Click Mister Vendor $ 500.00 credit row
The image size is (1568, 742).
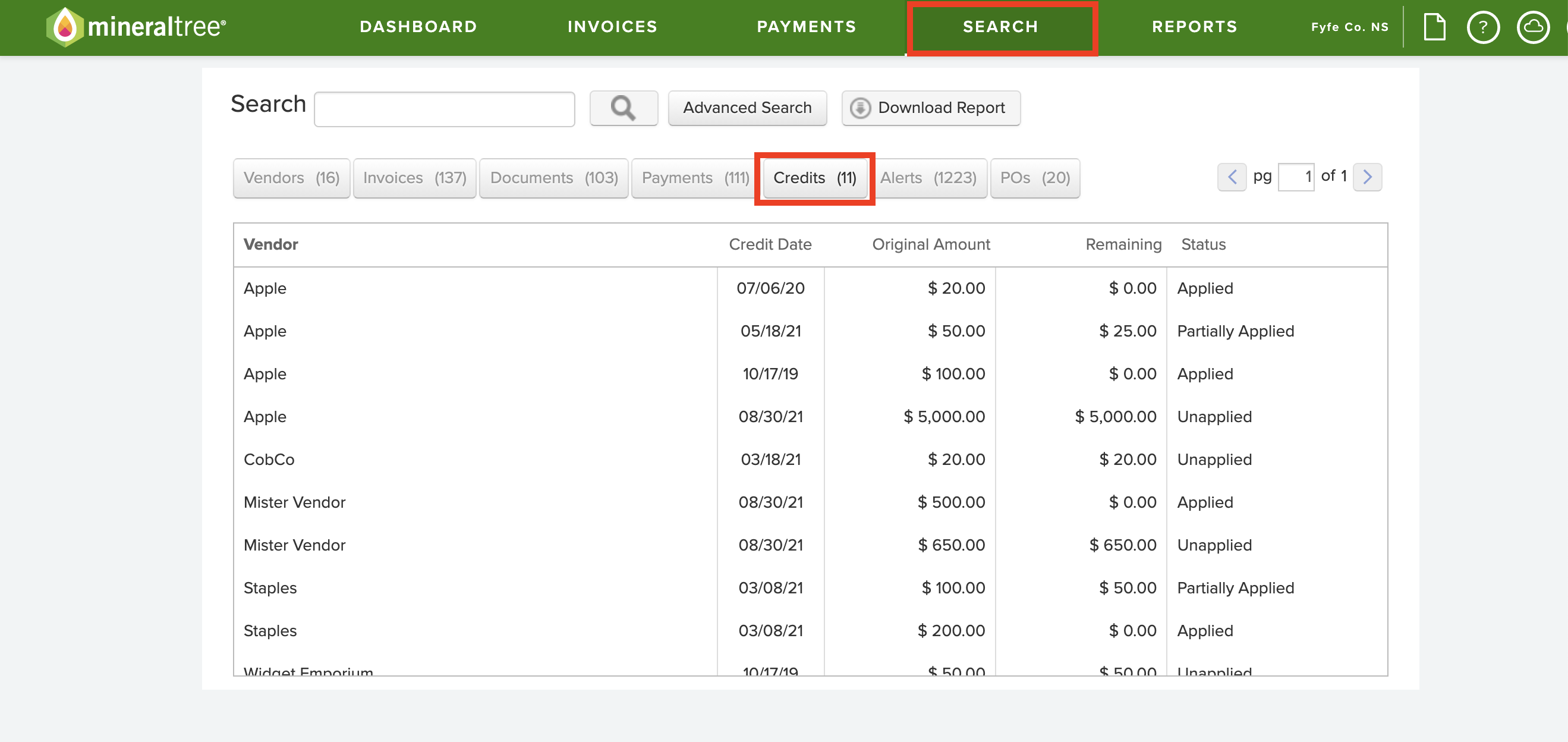[x=810, y=502]
